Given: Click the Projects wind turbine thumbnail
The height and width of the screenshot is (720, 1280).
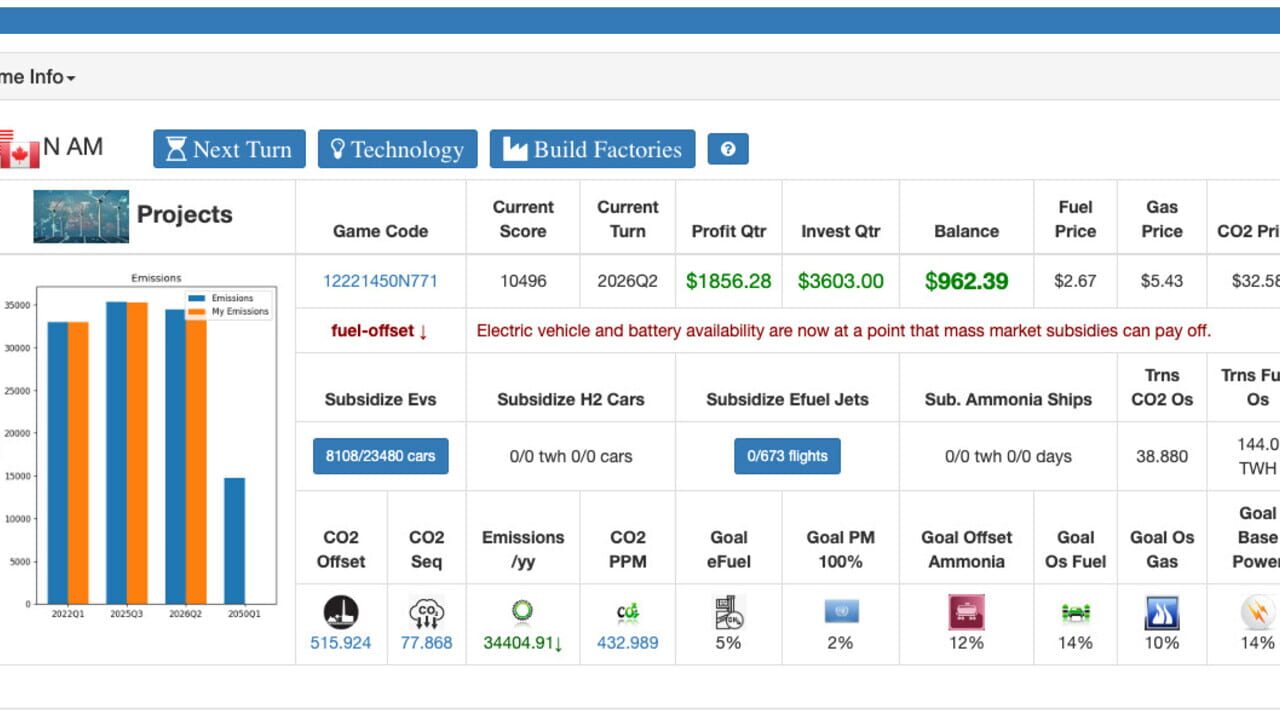Looking at the screenshot, I should [x=81, y=216].
